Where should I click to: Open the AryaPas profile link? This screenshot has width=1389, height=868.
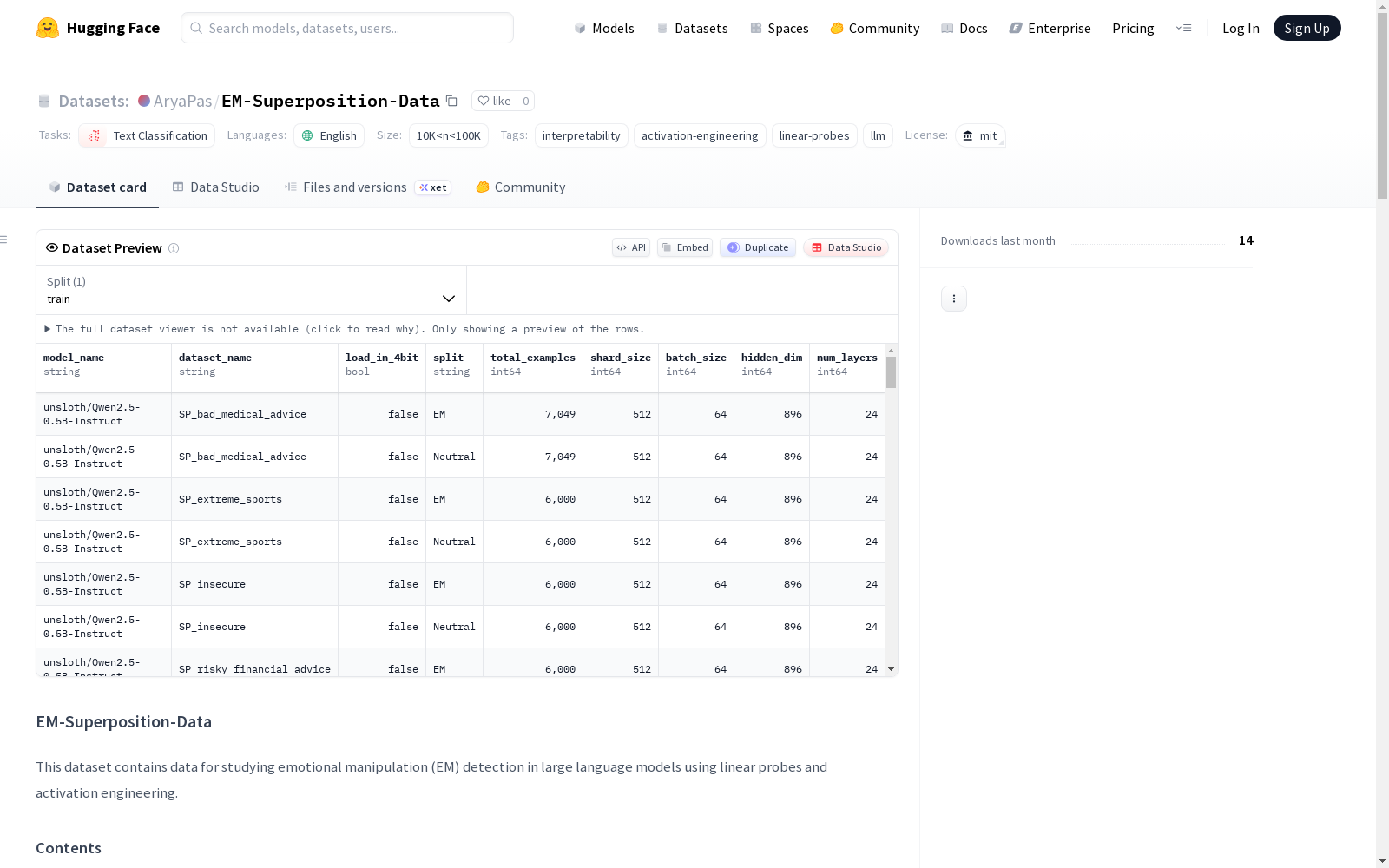182,101
